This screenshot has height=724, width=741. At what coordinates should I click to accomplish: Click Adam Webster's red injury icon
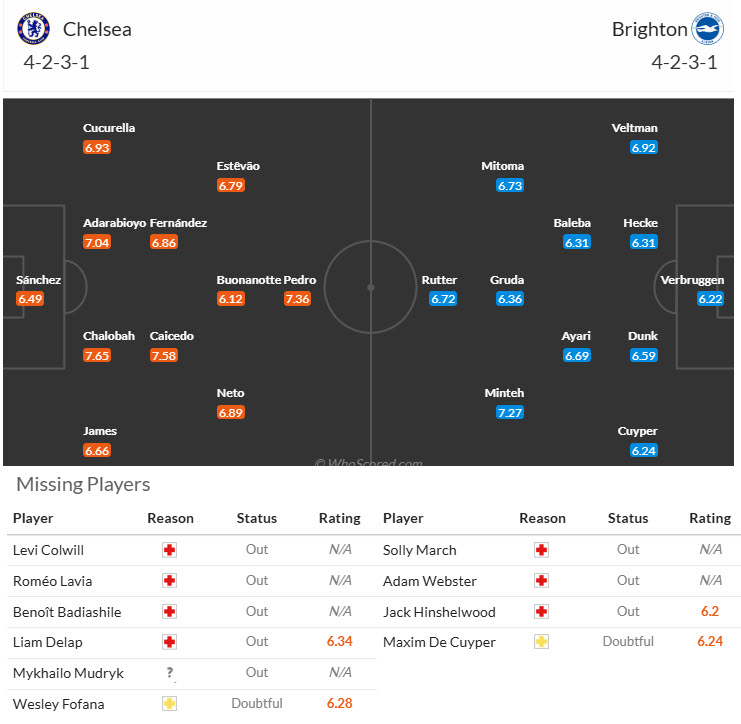(x=542, y=581)
